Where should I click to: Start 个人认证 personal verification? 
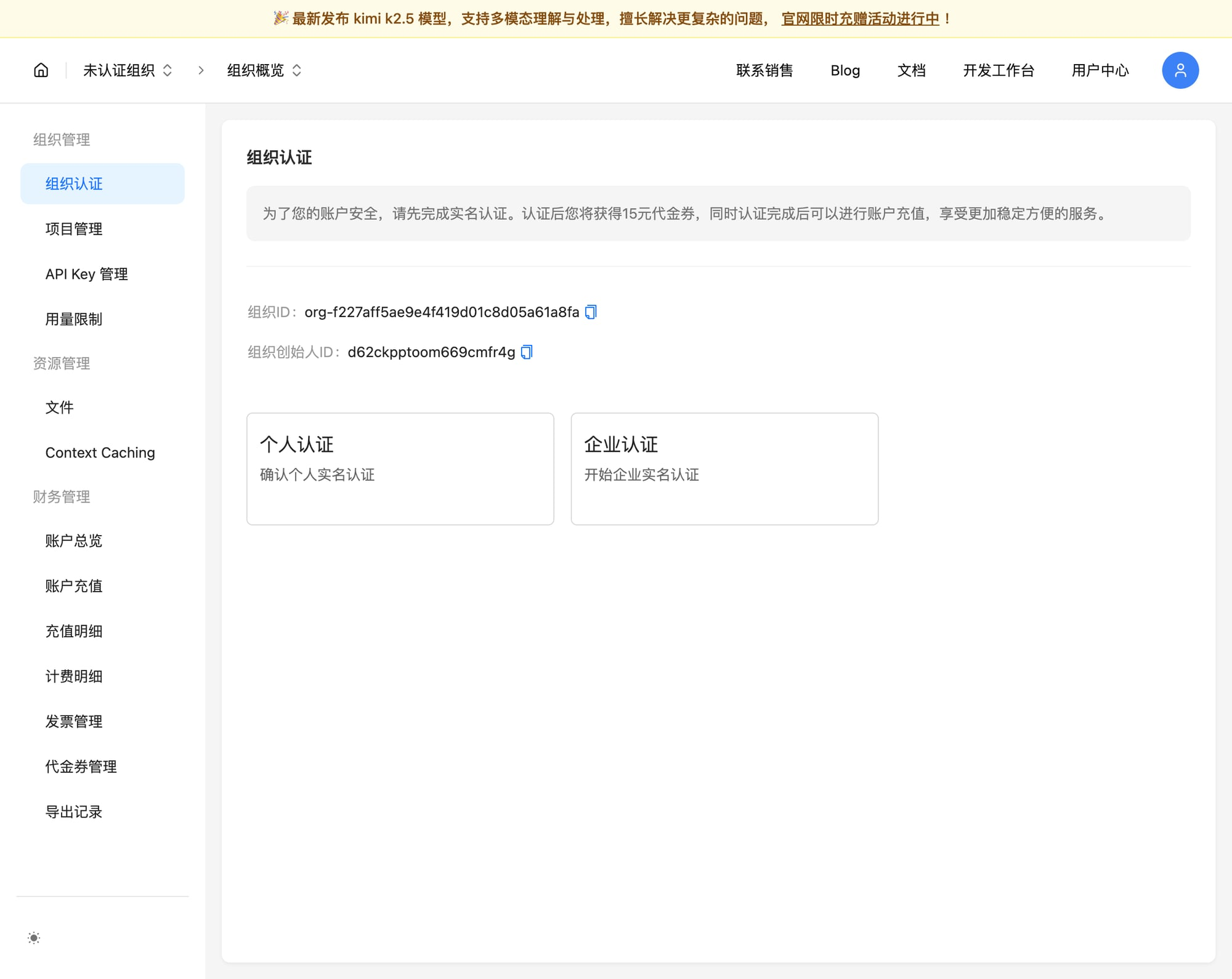click(400, 469)
